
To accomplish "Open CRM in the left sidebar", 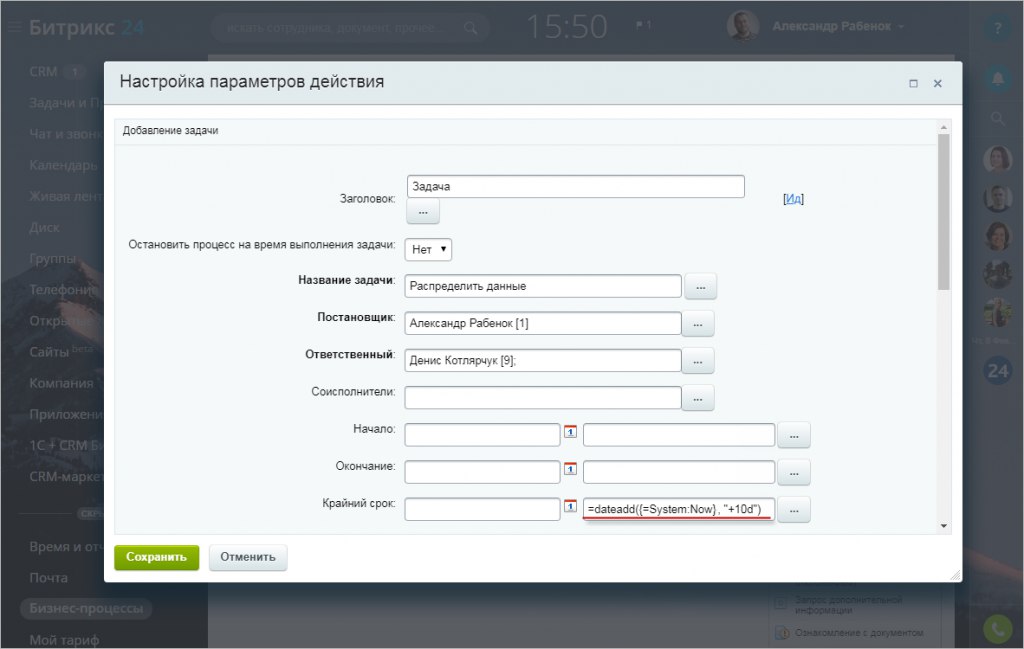I will (43, 72).
